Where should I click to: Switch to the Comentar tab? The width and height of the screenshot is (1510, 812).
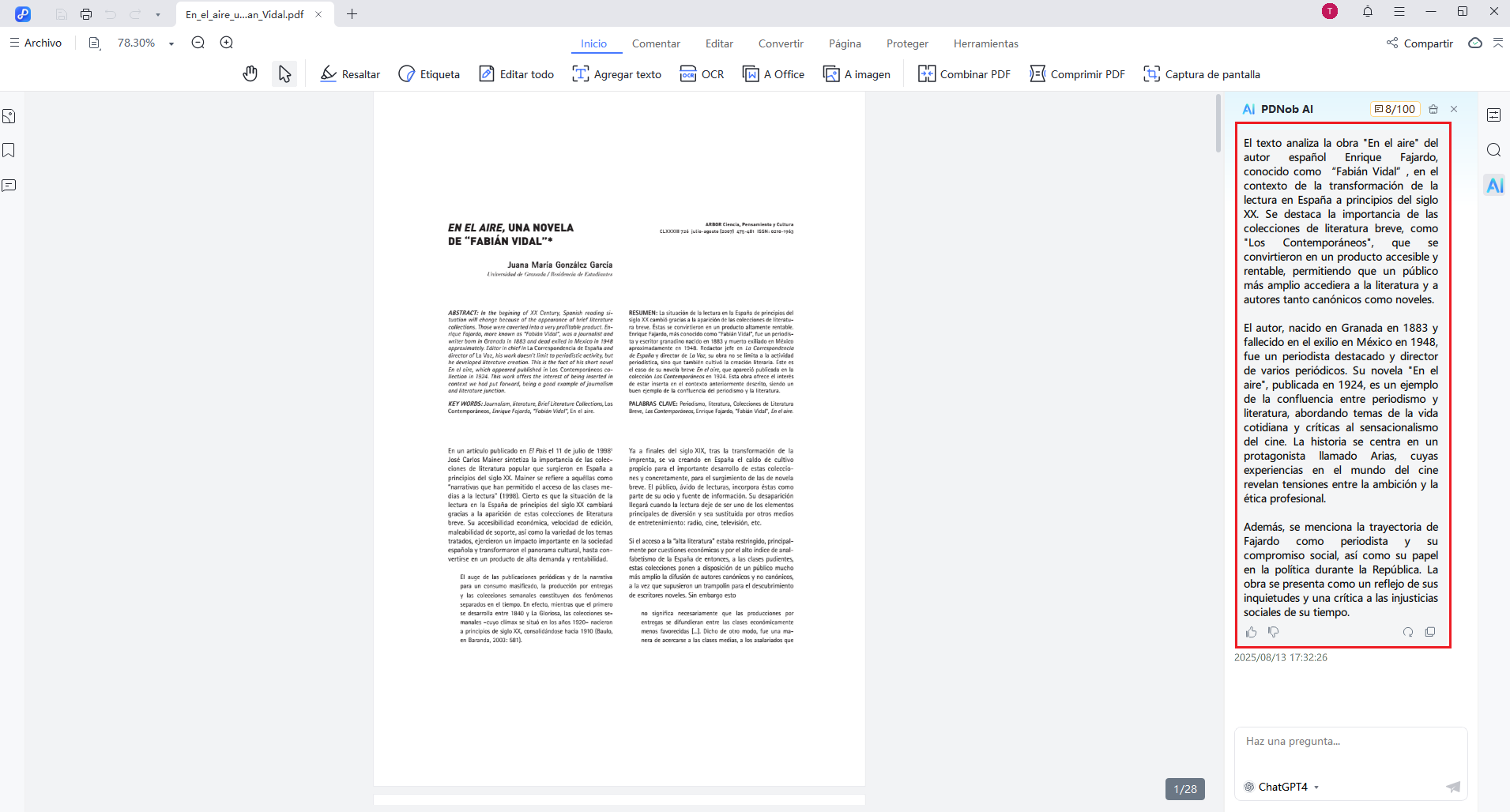(x=656, y=43)
